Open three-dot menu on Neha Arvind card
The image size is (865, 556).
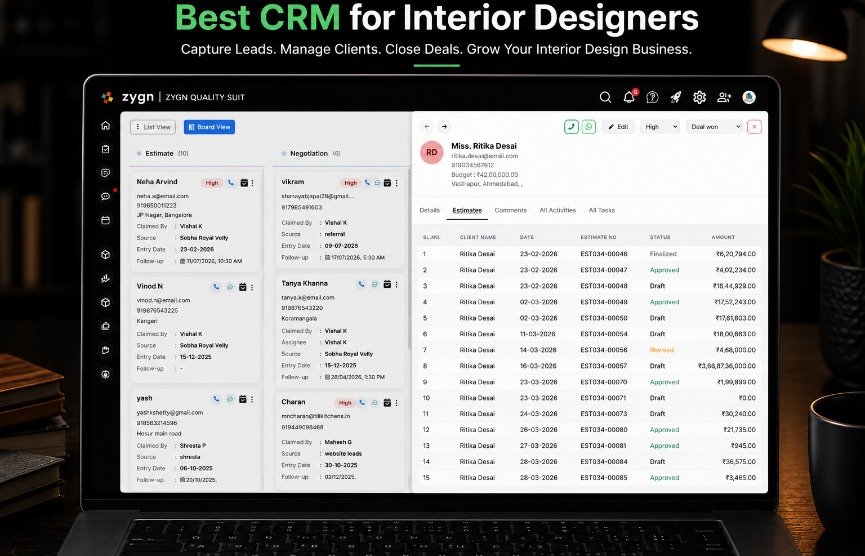(x=253, y=183)
